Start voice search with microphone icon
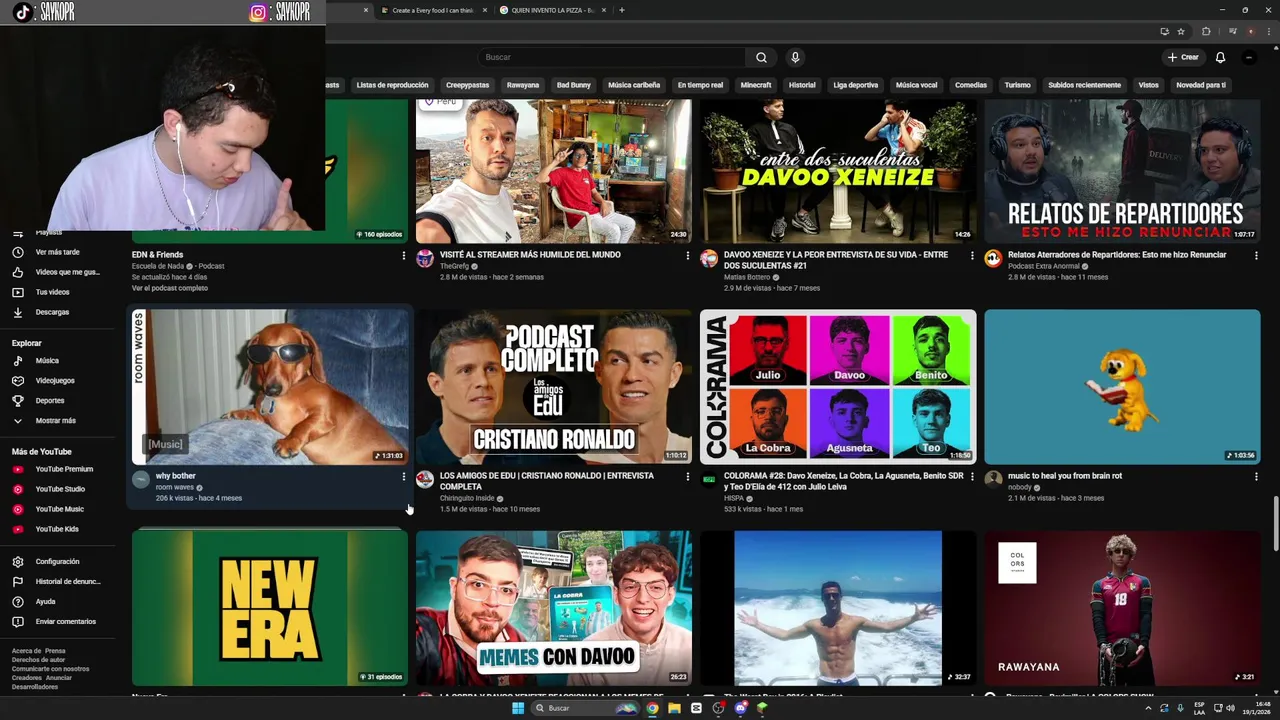Screen dimensions: 1280x720 [795, 57]
